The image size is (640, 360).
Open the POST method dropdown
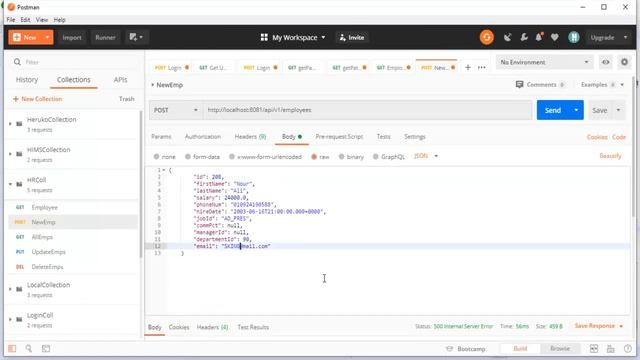point(176,110)
